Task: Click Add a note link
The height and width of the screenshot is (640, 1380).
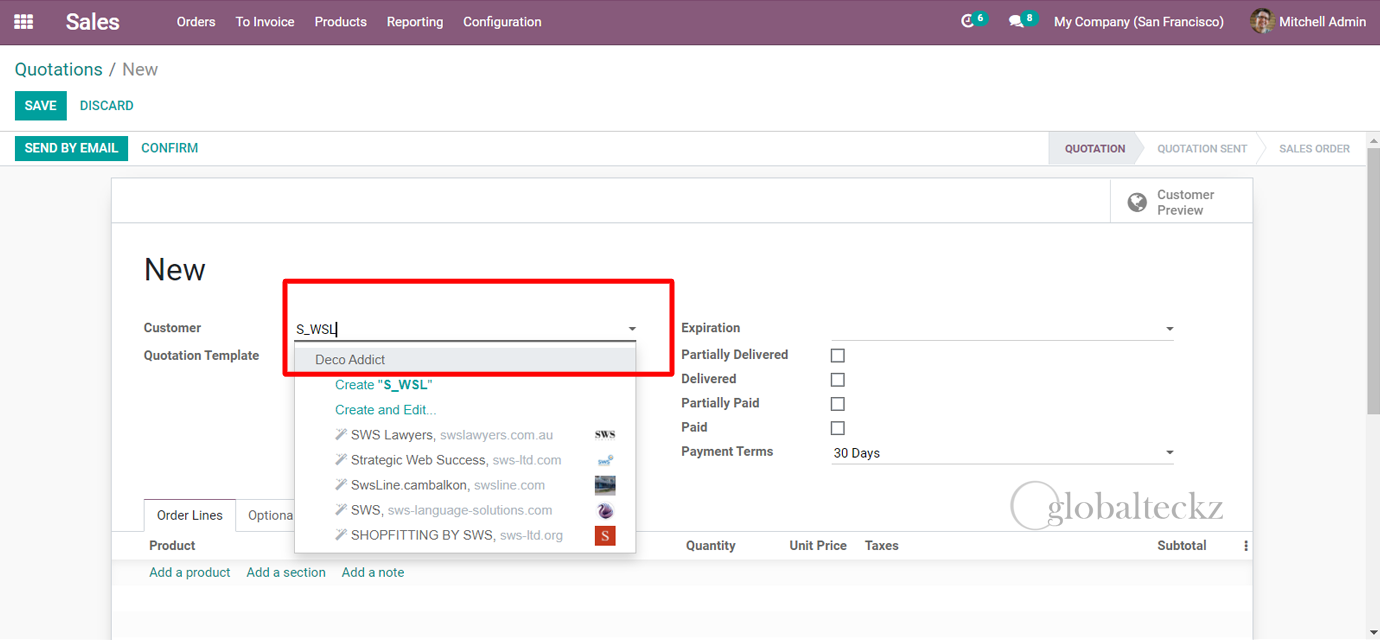Action: click(373, 572)
